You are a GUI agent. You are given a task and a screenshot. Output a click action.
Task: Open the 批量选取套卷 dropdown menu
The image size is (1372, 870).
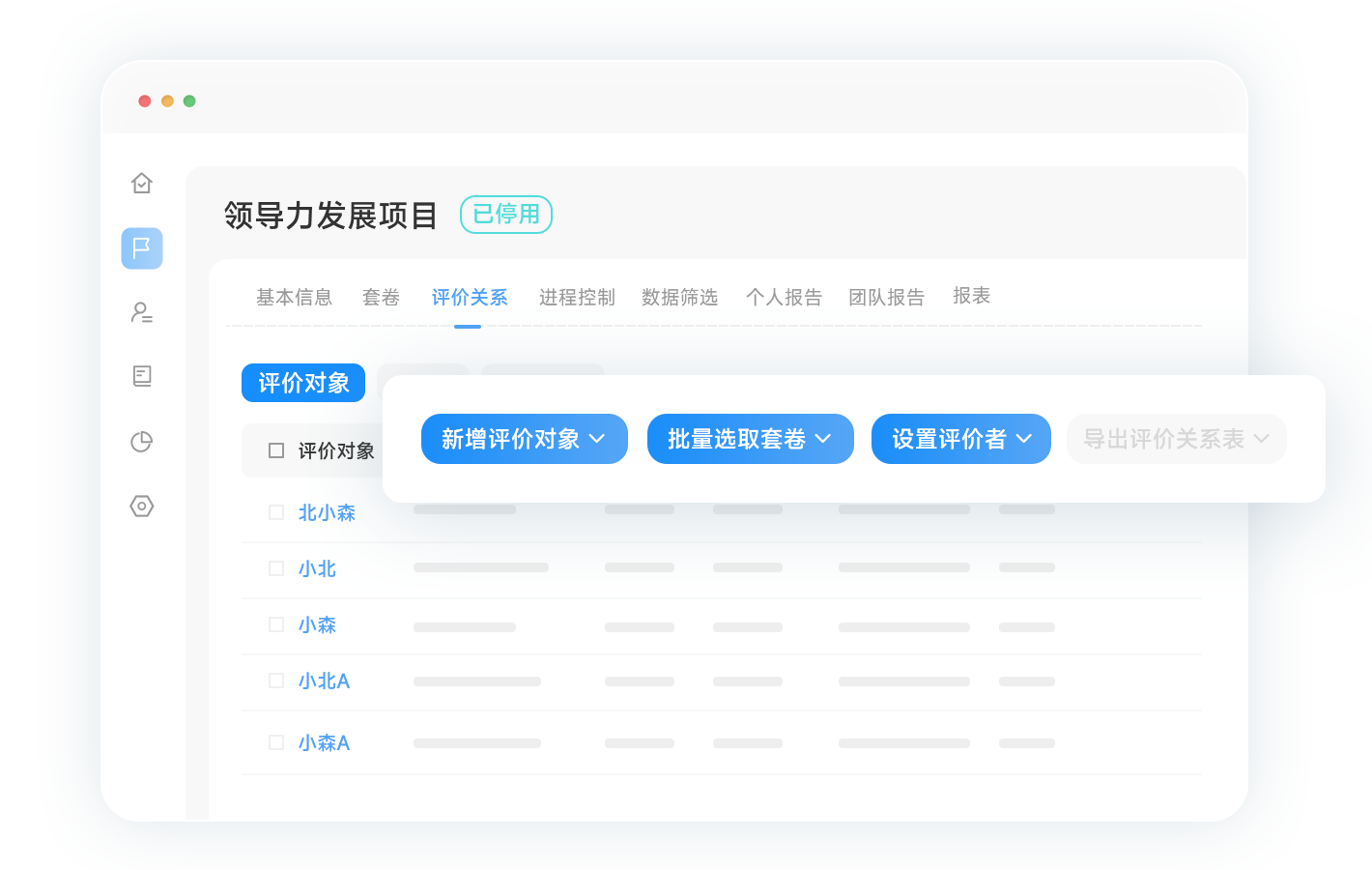pyautogui.click(x=750, y=439)
